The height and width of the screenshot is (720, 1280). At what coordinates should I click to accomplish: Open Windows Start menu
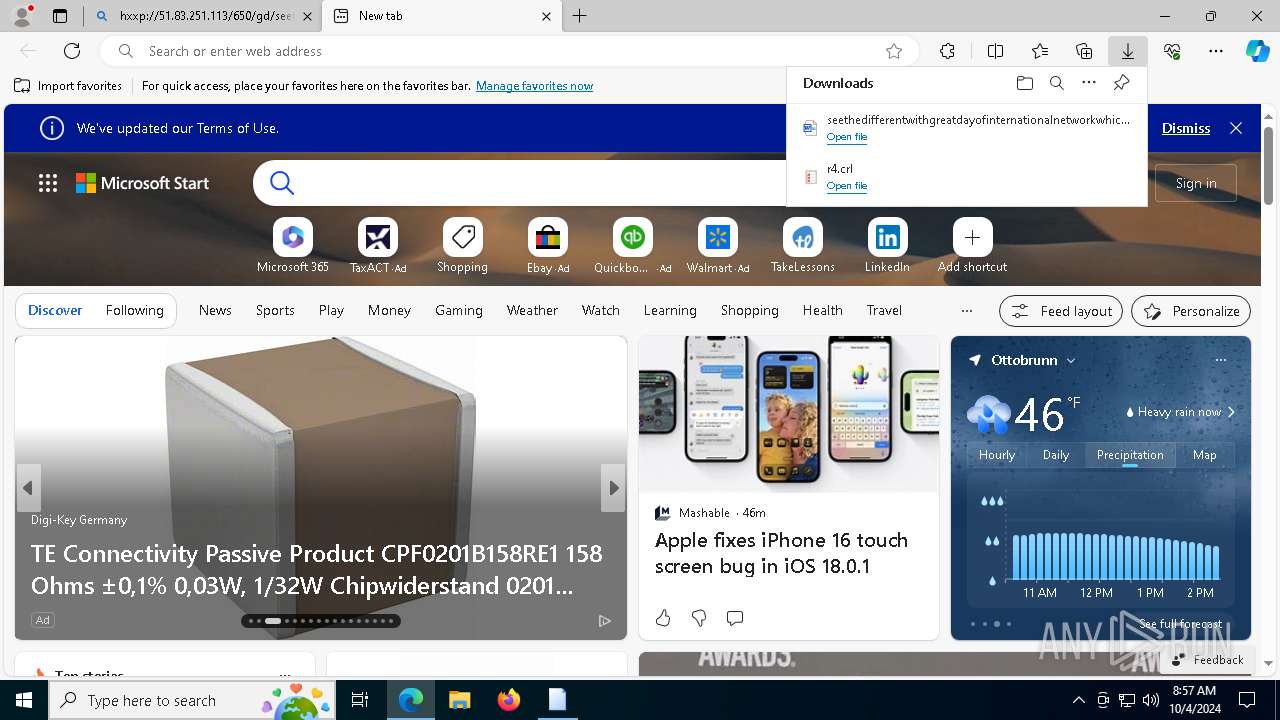[x=24, y=700]
